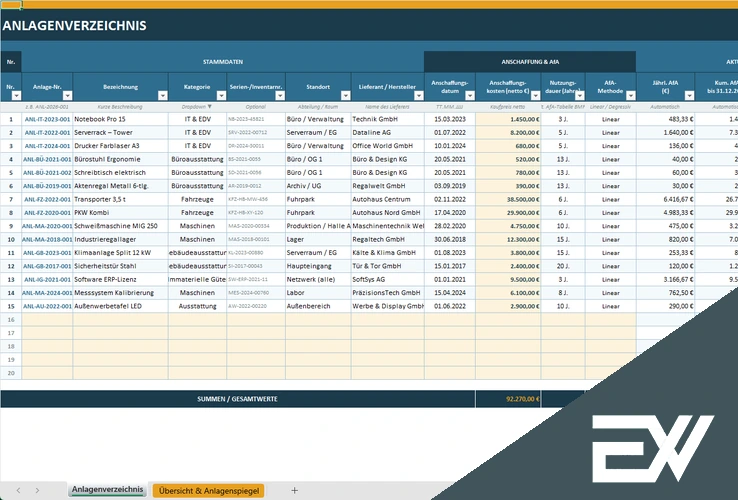Open the Nr. column filter arrow
Viewport: 738px width, 500px height.
[x=16, y=96]
